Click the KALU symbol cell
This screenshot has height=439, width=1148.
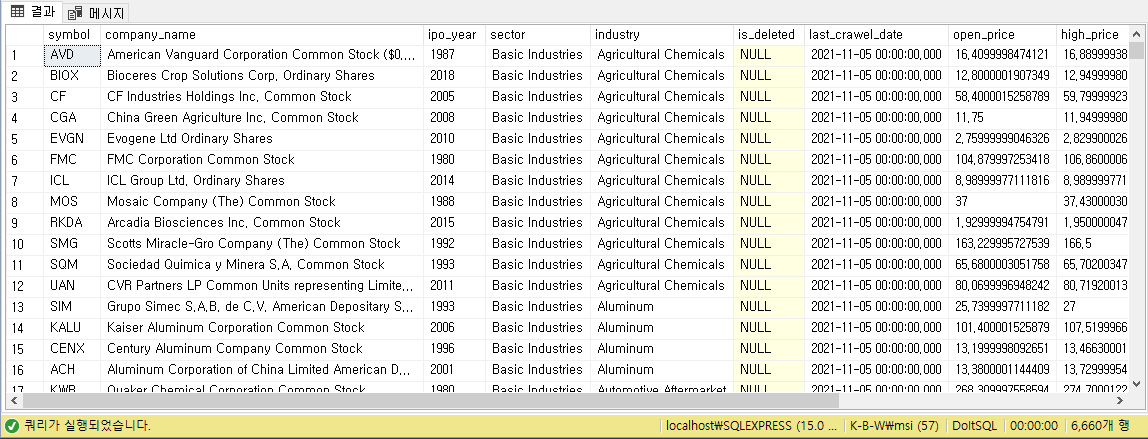coord(72,327)
